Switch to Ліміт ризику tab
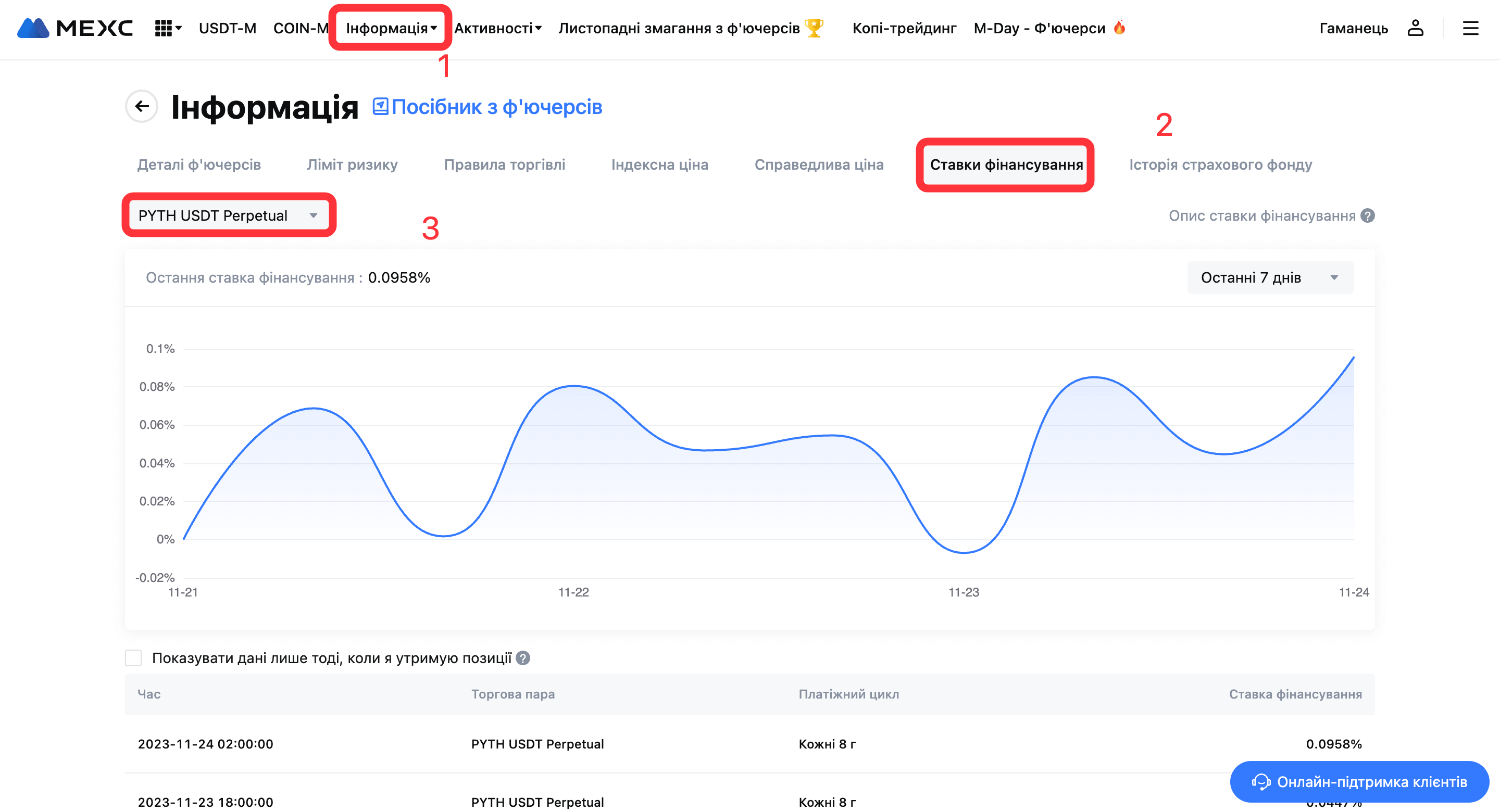 coord(352,164)
